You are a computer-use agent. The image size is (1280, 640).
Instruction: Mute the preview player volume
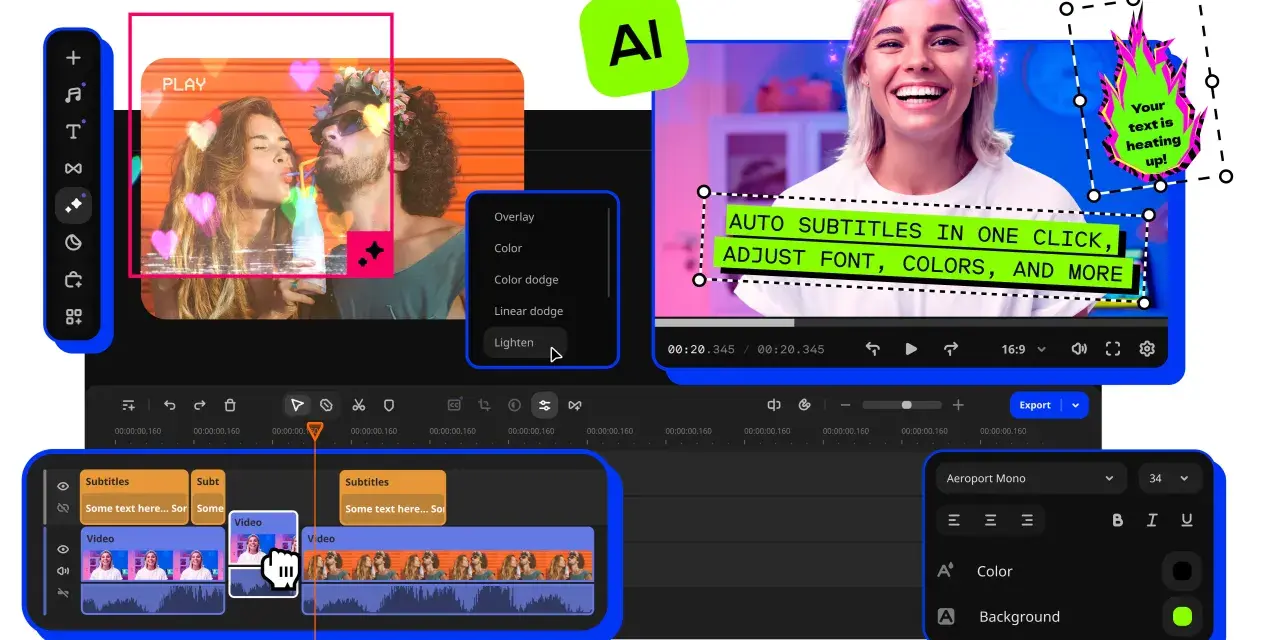pyautogui.click(x=1079, y=349)
